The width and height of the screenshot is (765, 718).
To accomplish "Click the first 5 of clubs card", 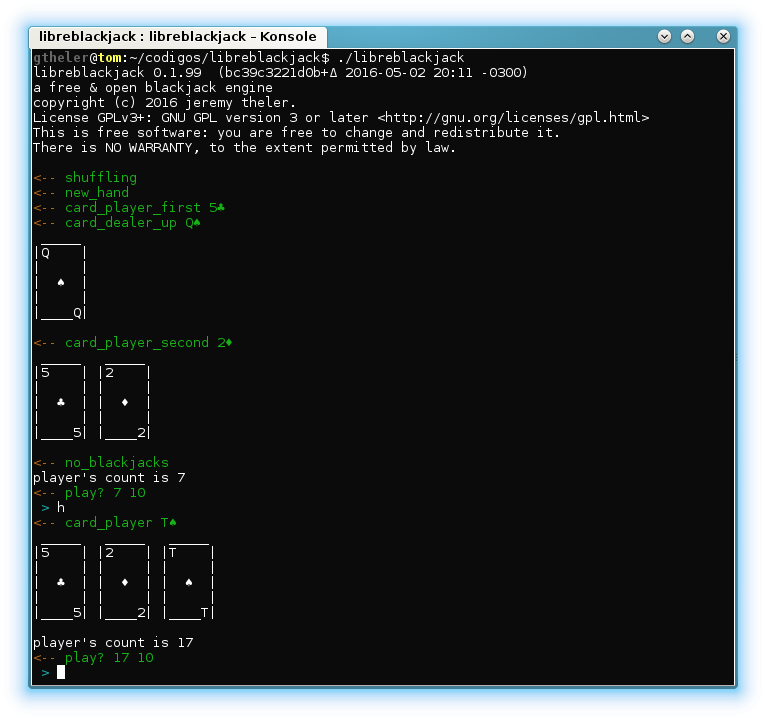I will point(60,402).
